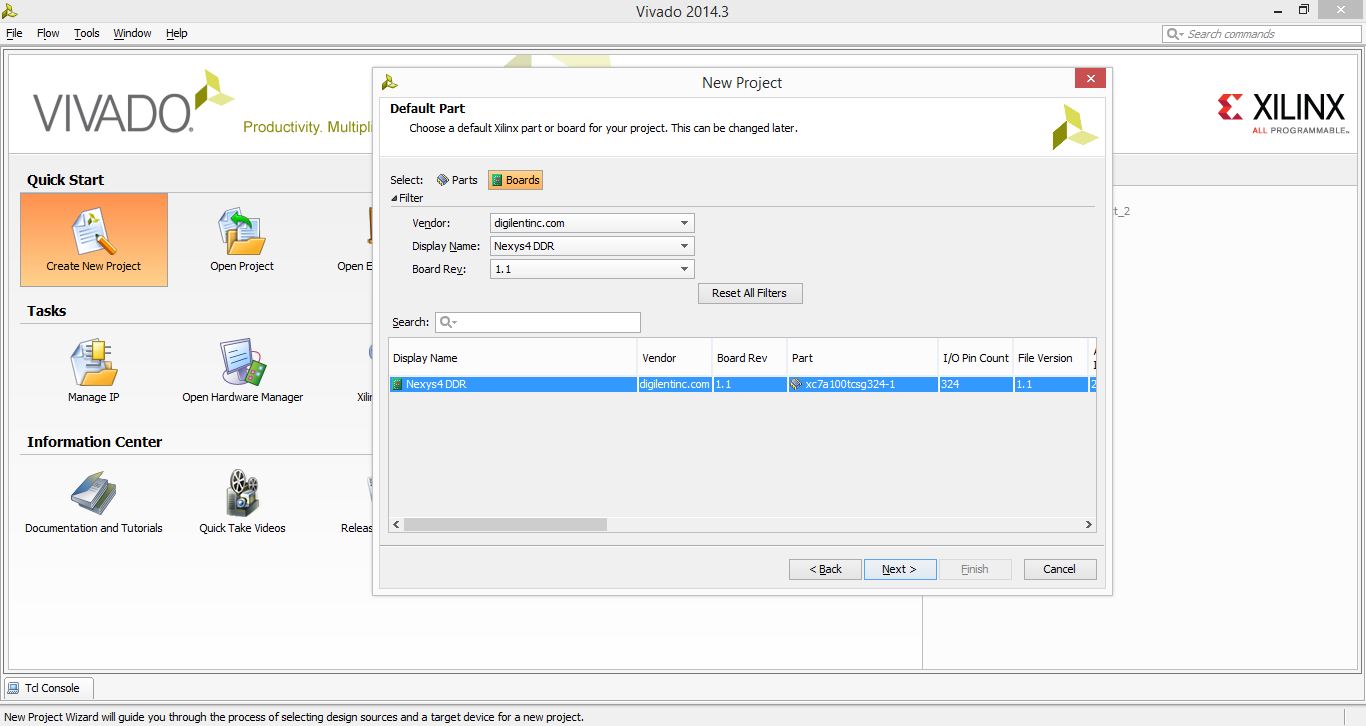Collapse the Filter section
This screenshot has width=1366, height=726.
[x=407, y=198]
